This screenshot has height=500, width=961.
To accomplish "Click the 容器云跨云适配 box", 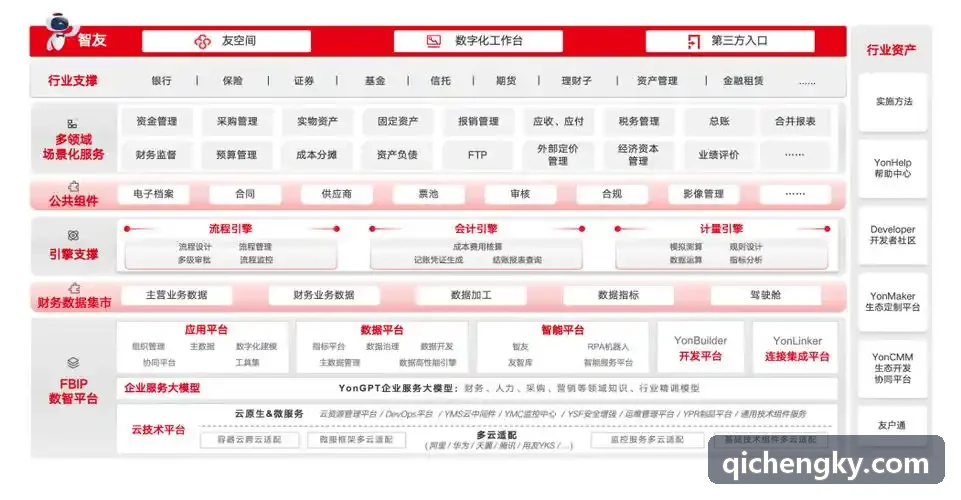I will pos(249,439).
